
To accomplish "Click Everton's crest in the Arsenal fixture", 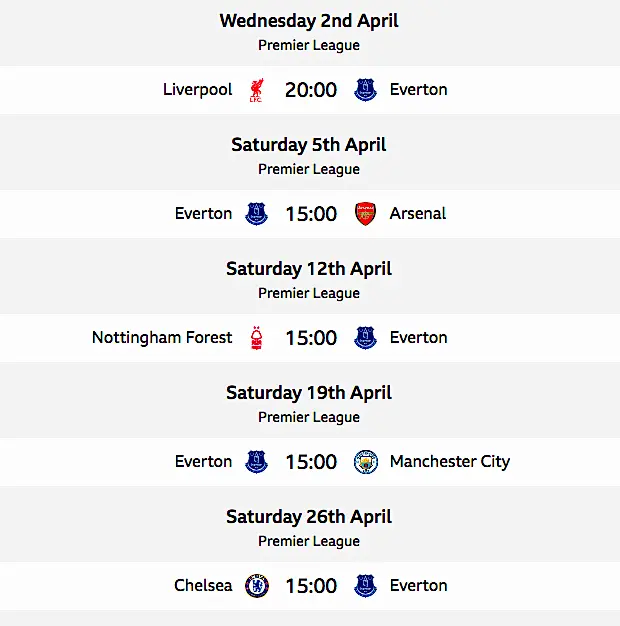I will (x=256, y=214).
